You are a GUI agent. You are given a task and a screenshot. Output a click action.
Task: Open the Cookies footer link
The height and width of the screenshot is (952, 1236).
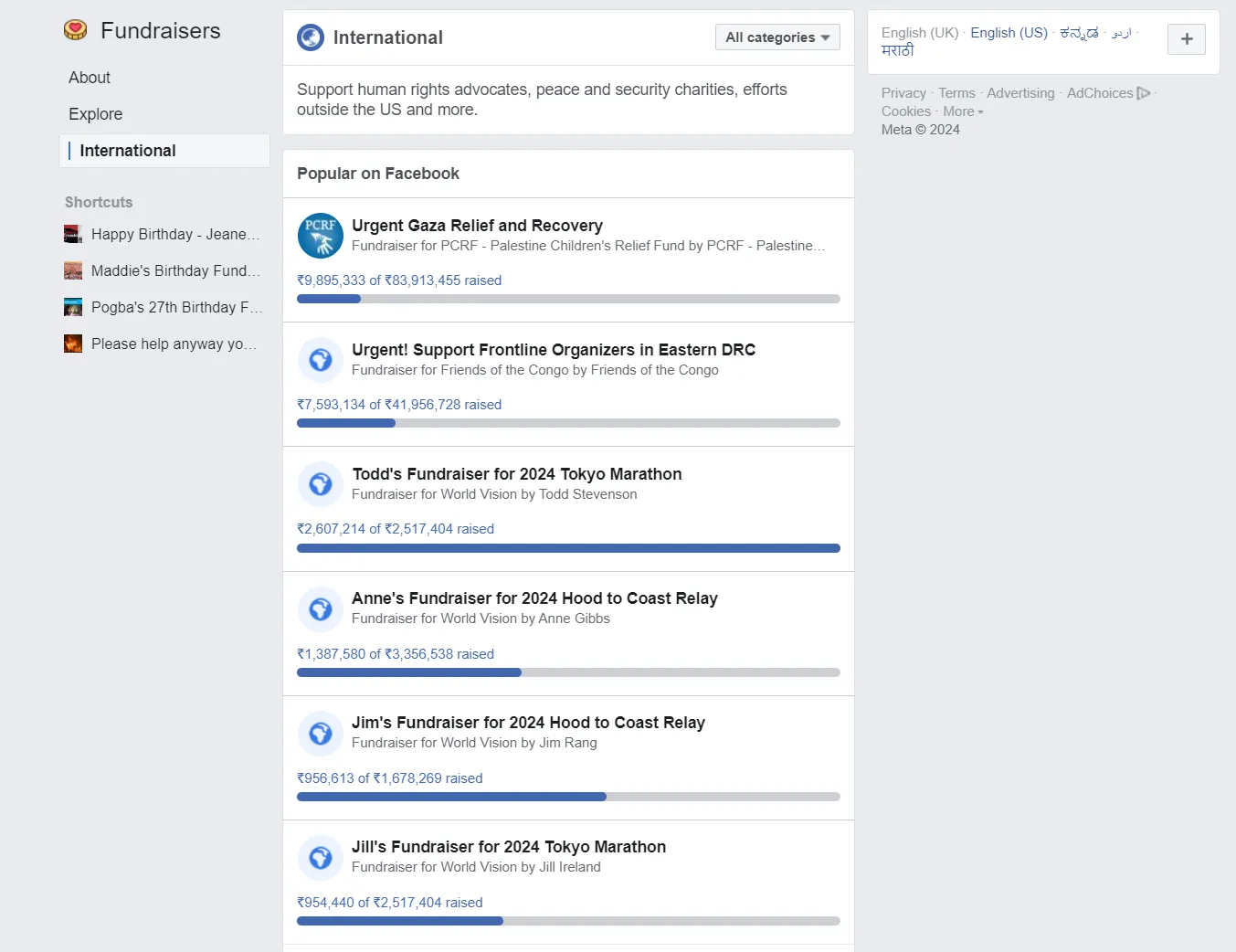[906, 111]
